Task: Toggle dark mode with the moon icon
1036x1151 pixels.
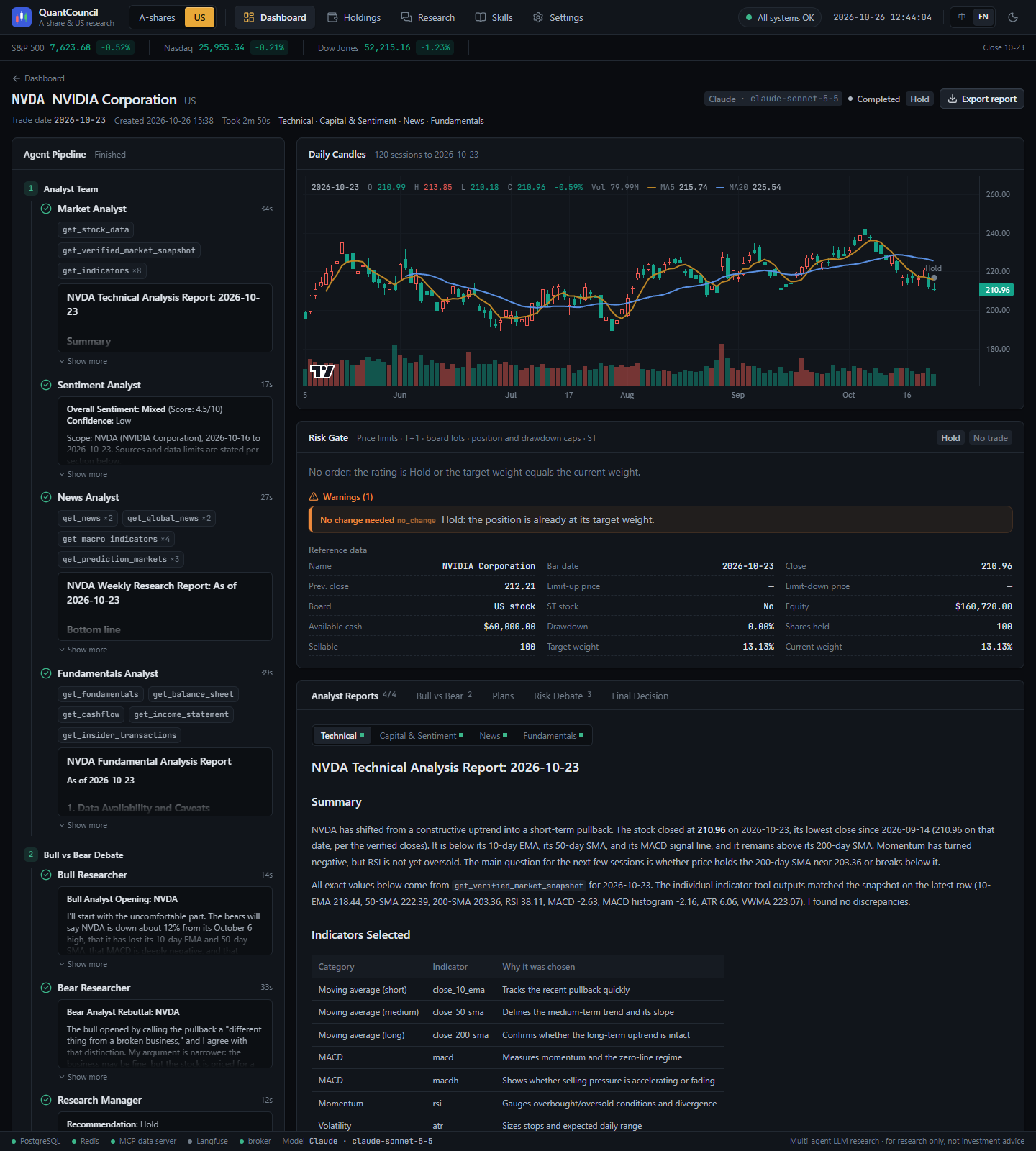Action: pos(1013,17)
